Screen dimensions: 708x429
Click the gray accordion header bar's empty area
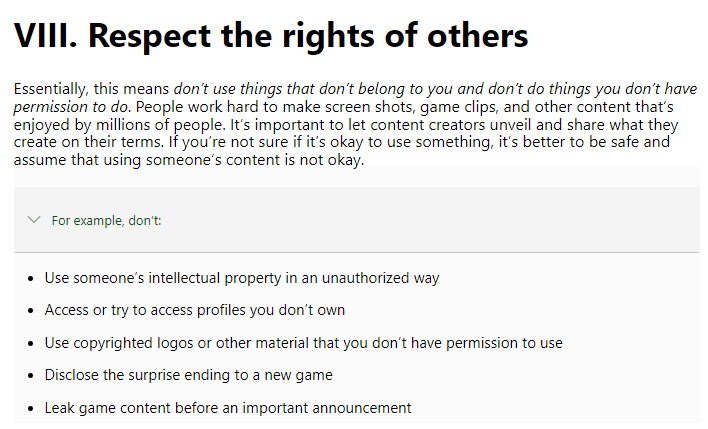click(406, 220)
